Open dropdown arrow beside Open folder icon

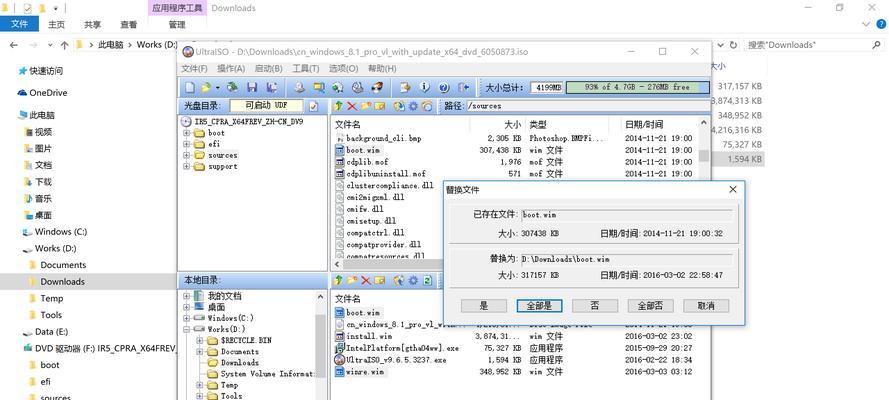[x=217, y=88]
